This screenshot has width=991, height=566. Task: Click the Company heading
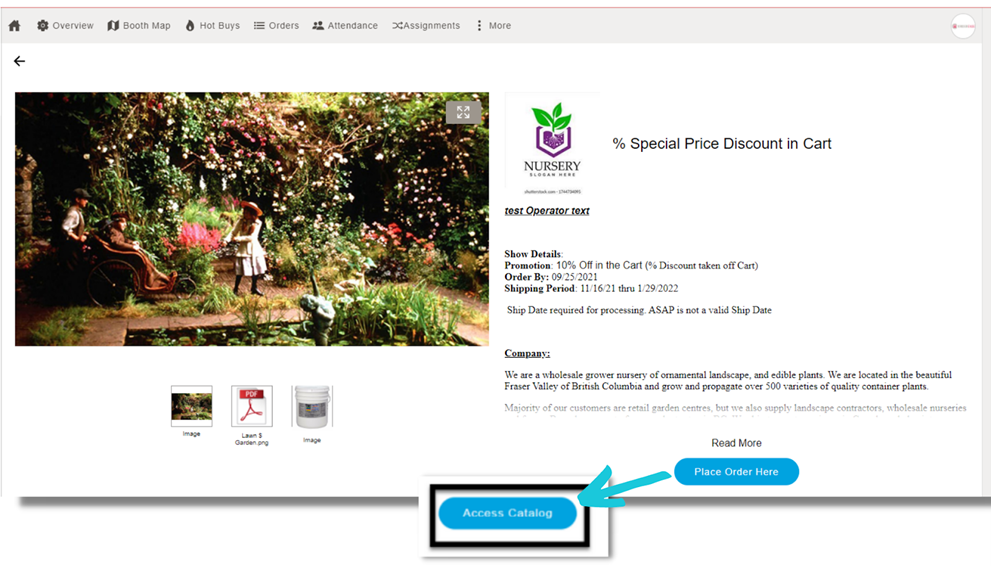click(527, 353)
